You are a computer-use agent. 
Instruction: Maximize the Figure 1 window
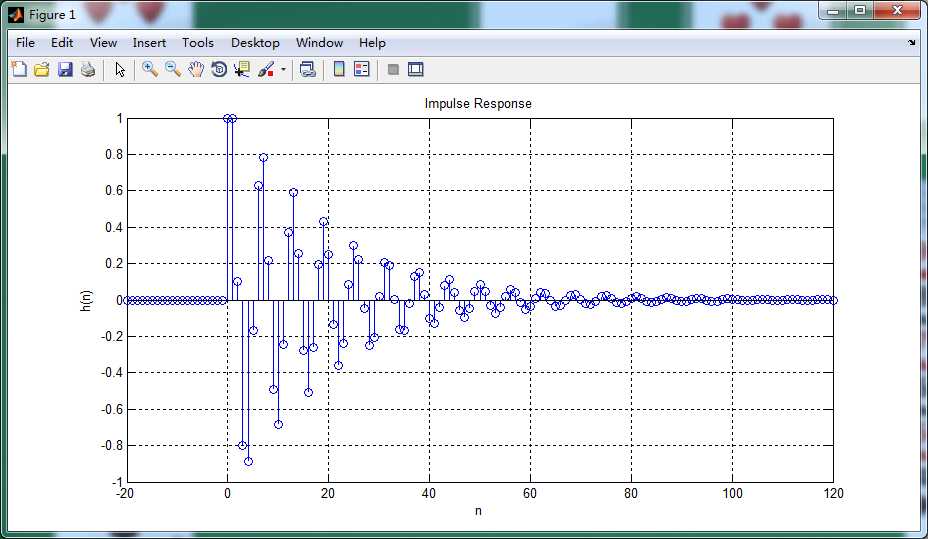tap(860, 11)
